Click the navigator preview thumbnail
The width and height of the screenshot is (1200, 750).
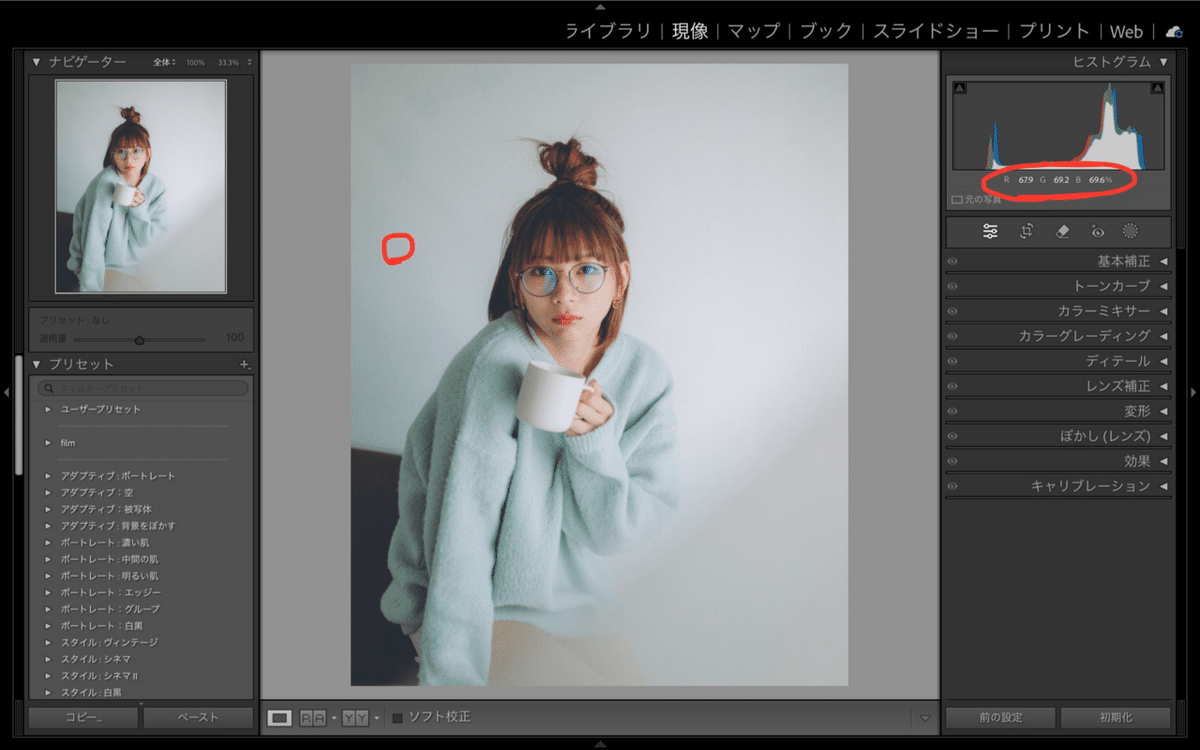point(140,187)
